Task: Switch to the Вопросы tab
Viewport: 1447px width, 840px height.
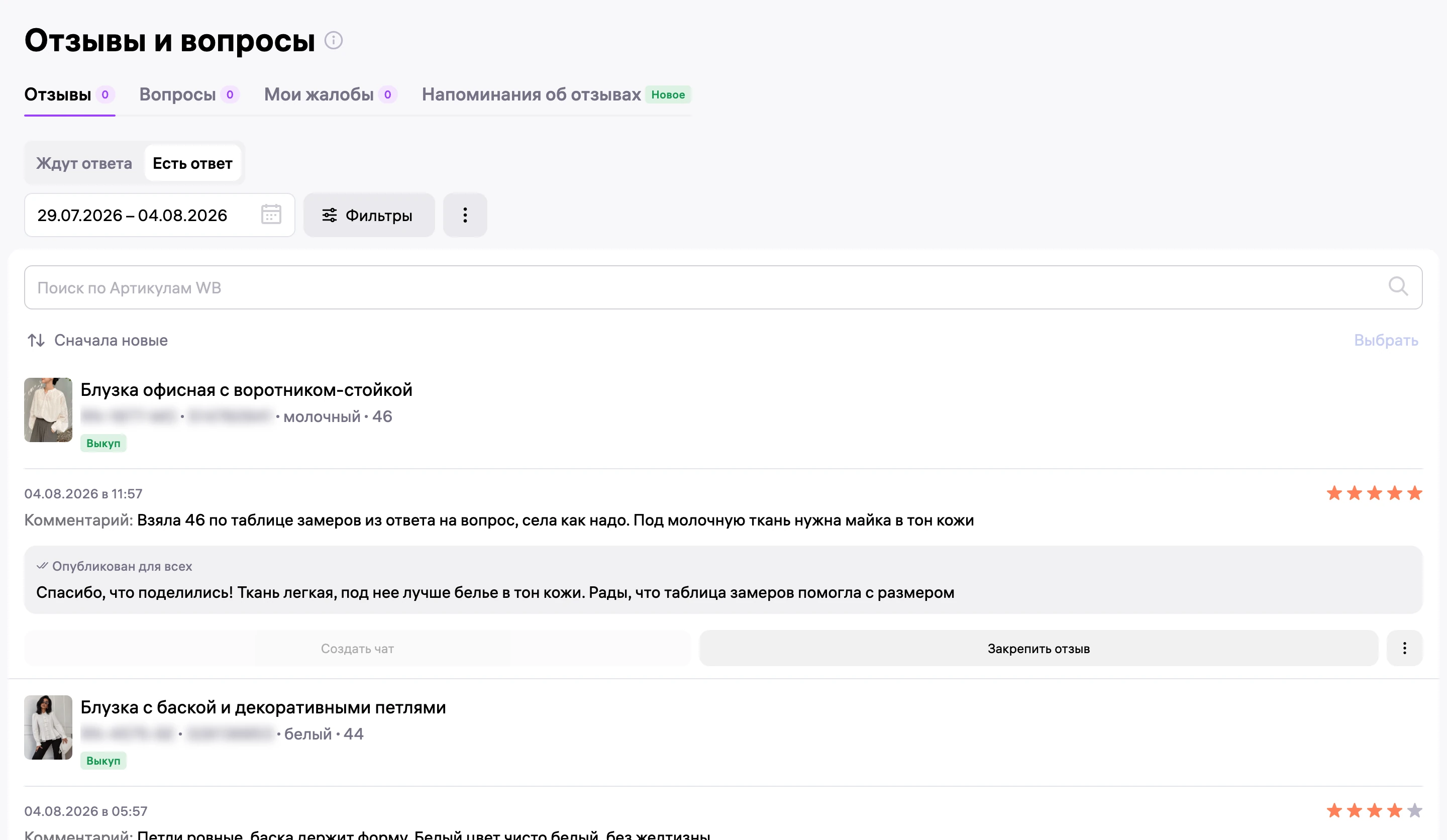Action: click(x=189, y=95)
